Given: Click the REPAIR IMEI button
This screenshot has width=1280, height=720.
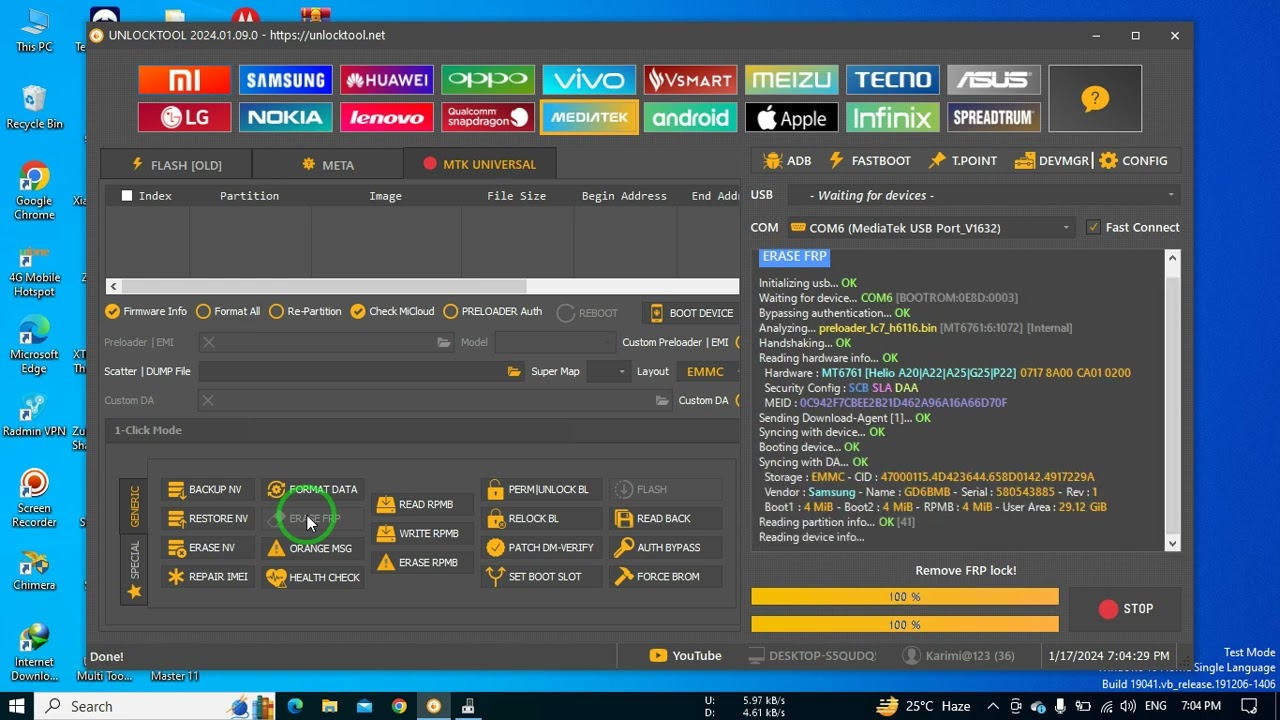Looking at the screenshot, I should (208, 576).
